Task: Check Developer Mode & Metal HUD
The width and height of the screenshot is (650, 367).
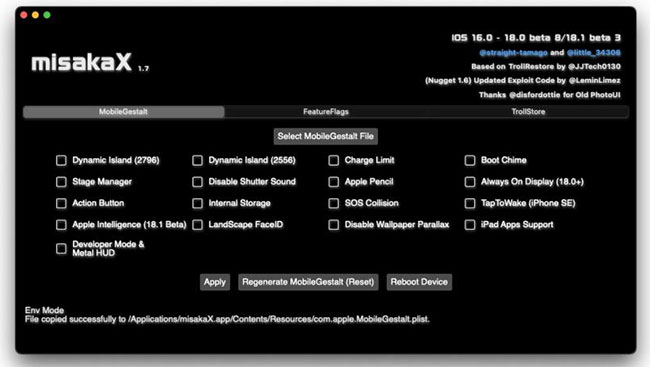Action: (61, 249)
